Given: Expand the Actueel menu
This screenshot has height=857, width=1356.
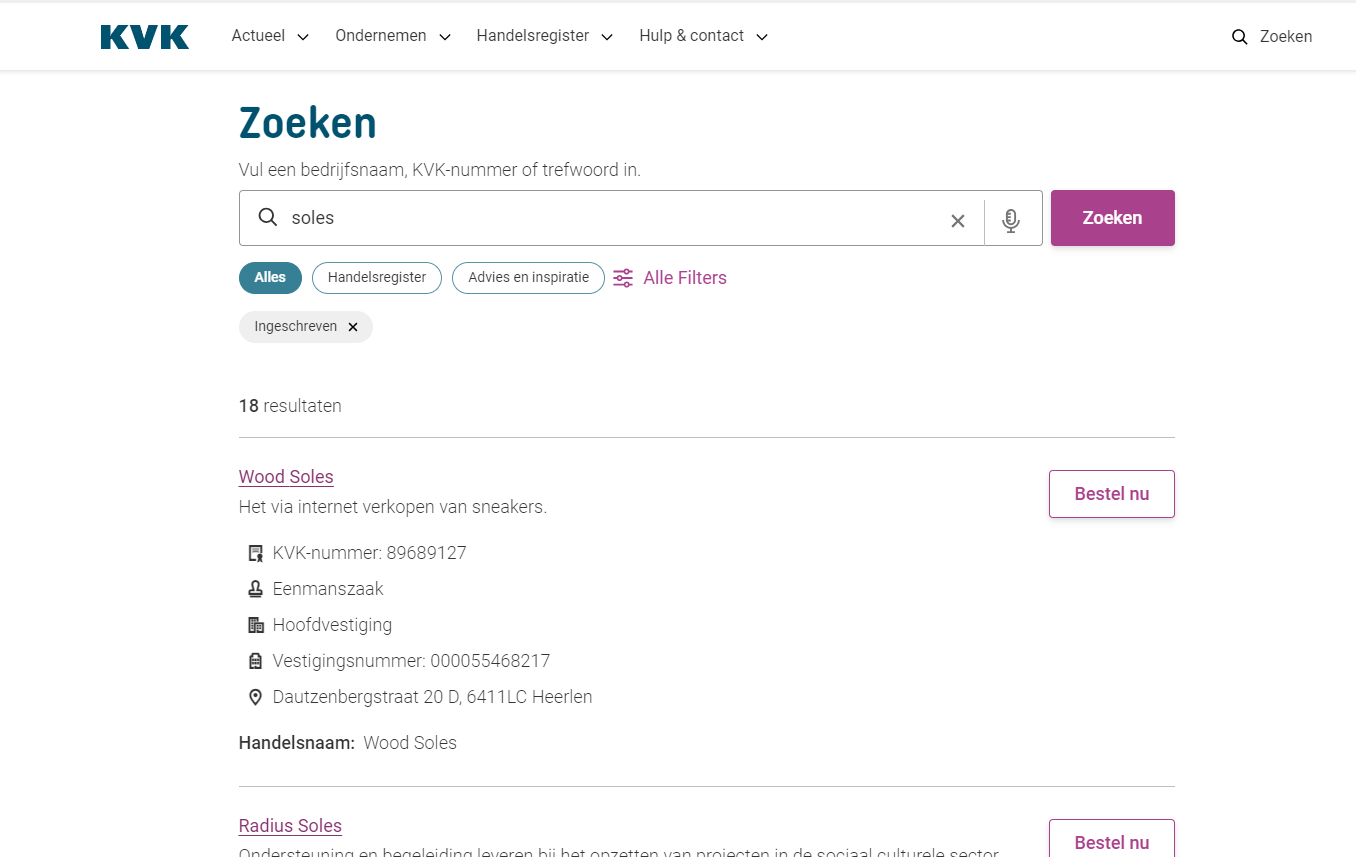Looking at the screenshot, I should [x=270, y=36].
